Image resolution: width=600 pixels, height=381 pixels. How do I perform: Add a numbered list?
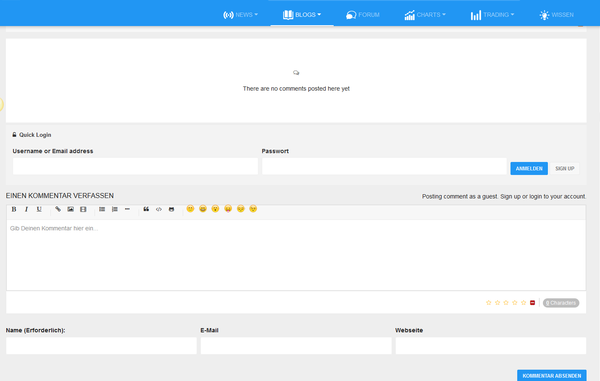point(114,209)
